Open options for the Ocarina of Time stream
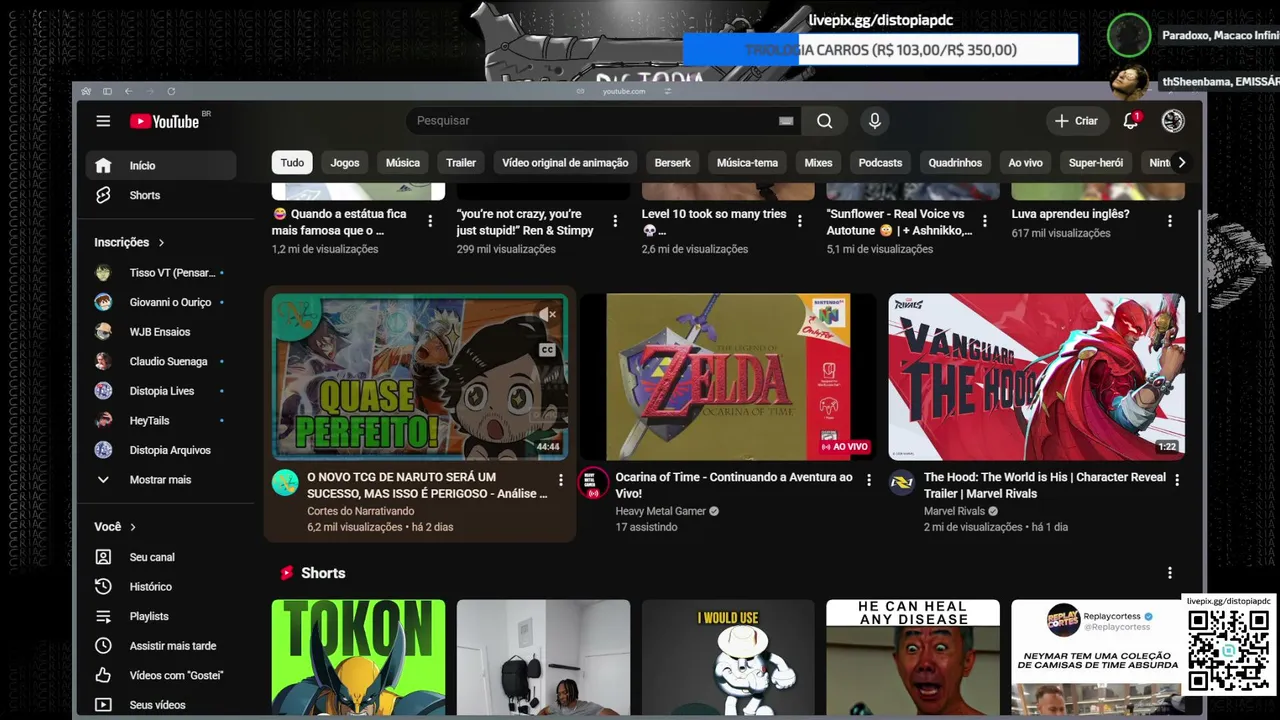Image resolution: width=1280 pixels, height=720 pixels. 868,480
